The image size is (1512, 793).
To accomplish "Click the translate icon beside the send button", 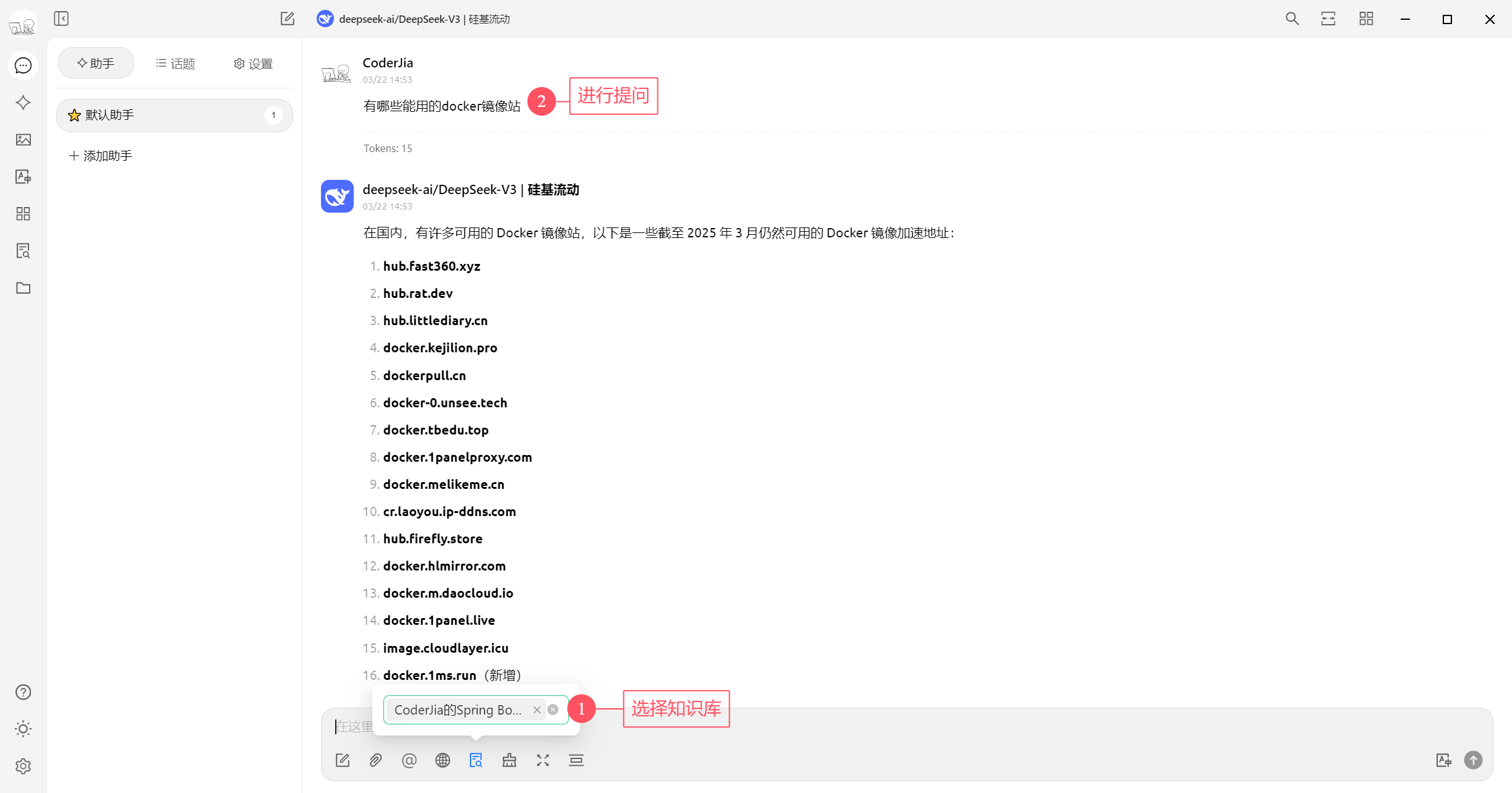I will [1443, 760].
